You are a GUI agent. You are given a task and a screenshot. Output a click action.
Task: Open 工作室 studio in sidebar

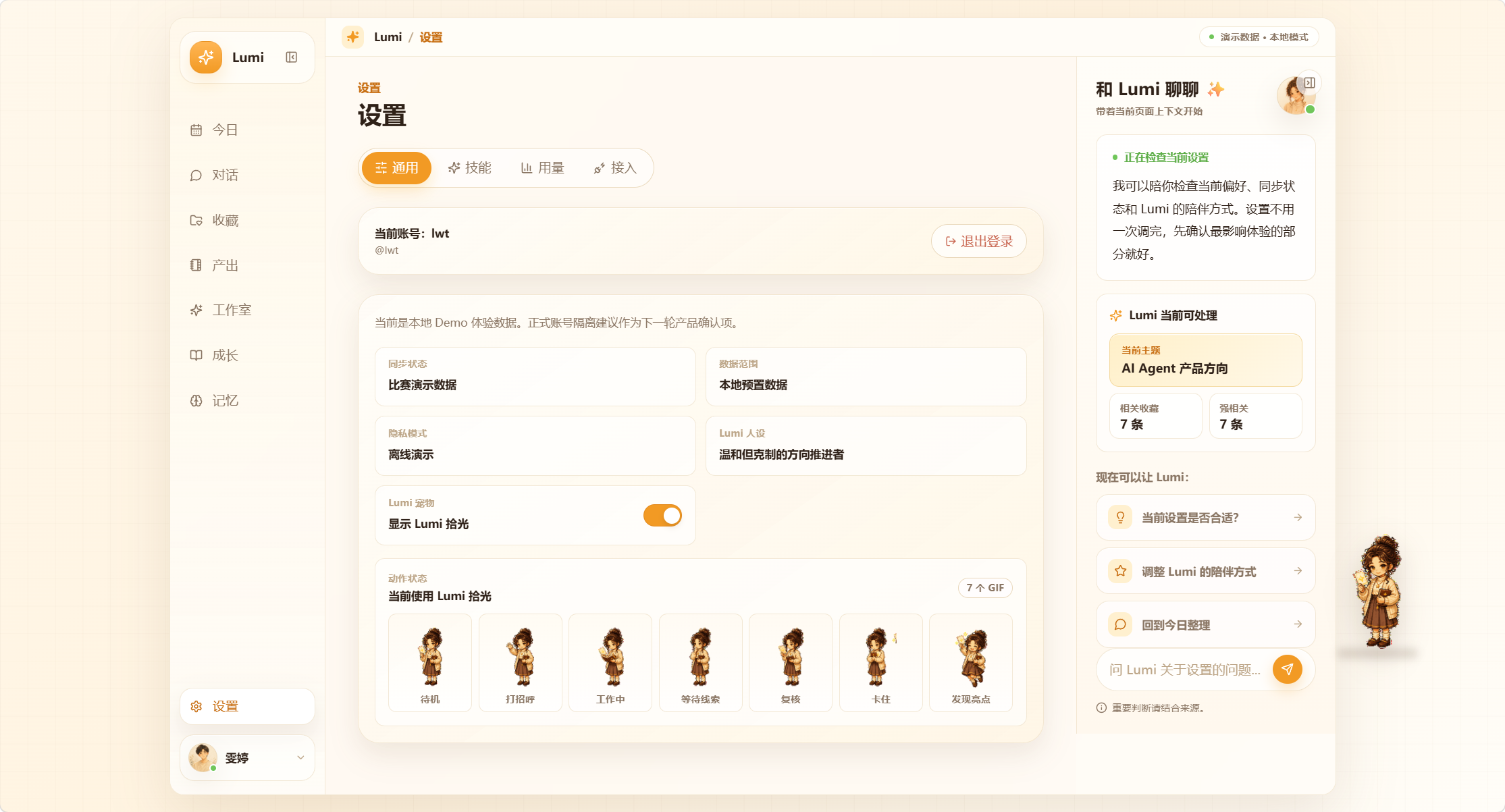(247, 310)
